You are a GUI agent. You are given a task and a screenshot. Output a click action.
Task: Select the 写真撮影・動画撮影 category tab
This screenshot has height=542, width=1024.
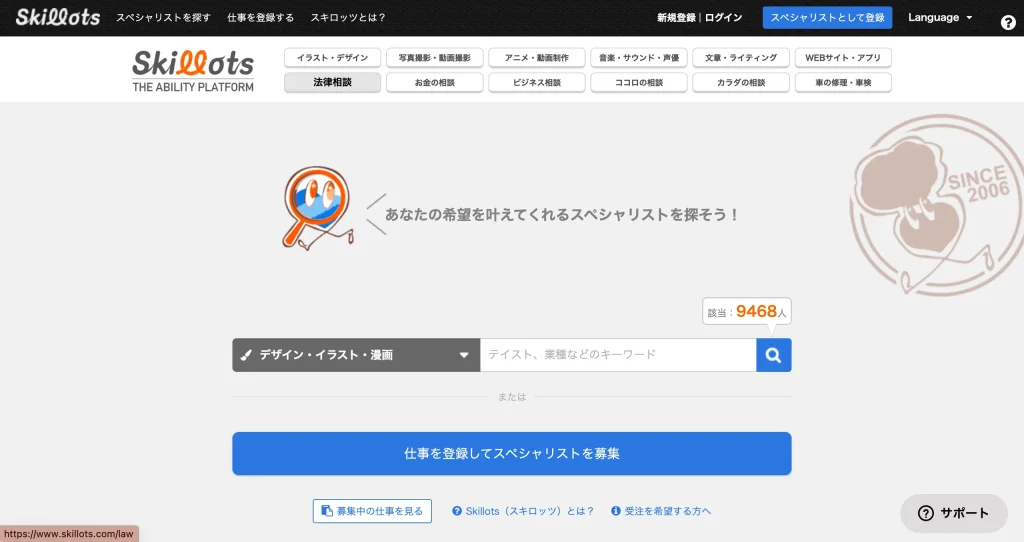[x=434, y=57]
